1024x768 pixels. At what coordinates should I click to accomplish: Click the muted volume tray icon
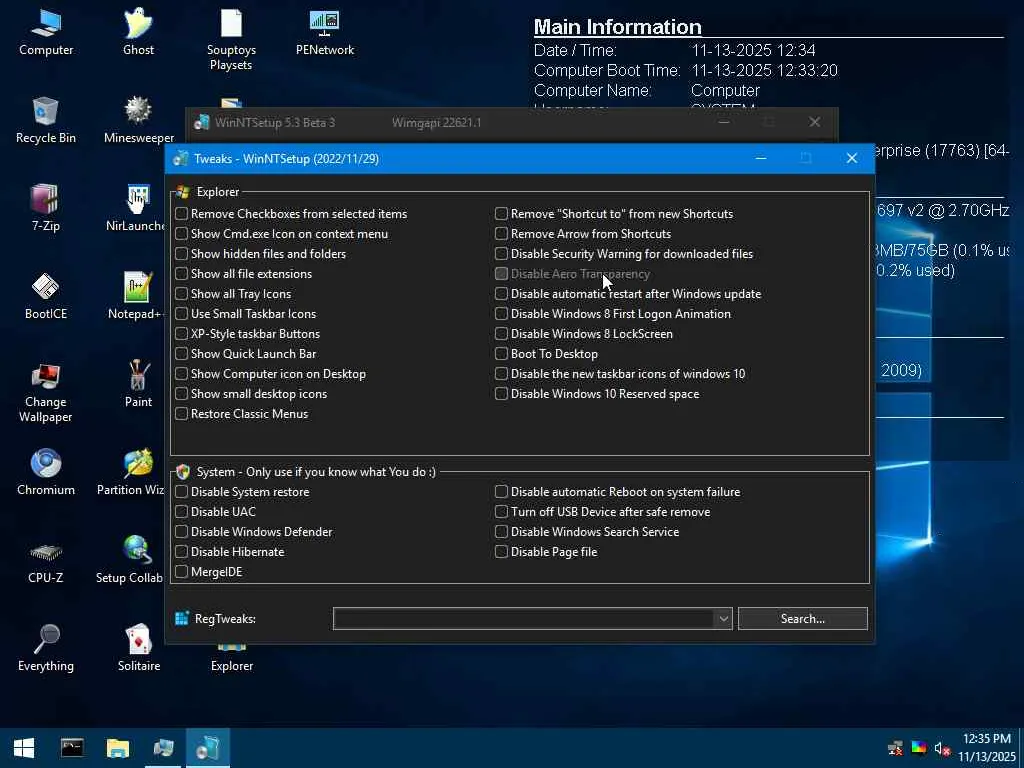pyautogui.click(x=941, y=748)
